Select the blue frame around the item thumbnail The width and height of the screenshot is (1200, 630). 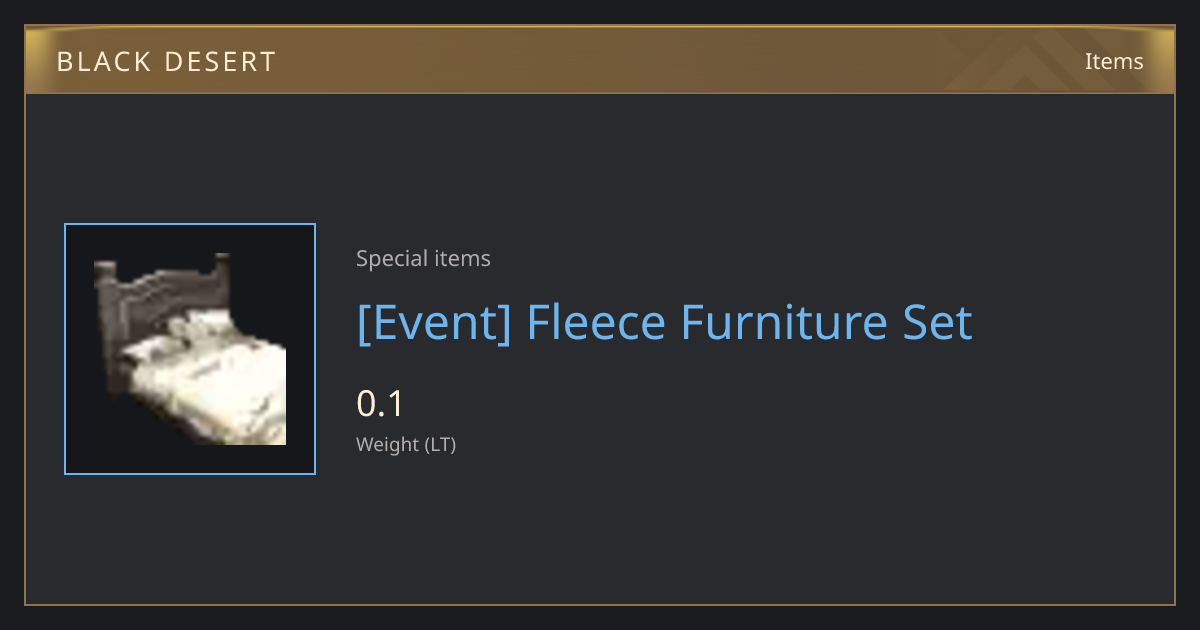pyautogui.click(x=190, y=349)
